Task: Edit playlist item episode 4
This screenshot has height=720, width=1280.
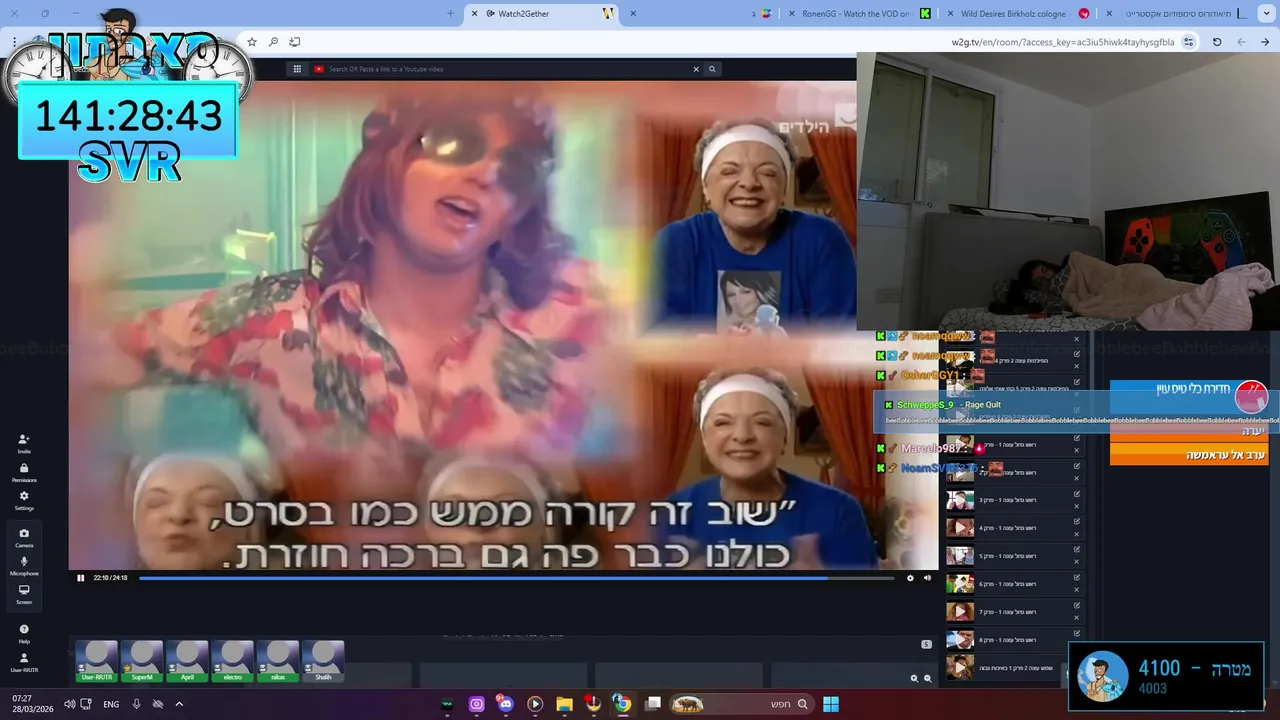Action: point(1077,521)
